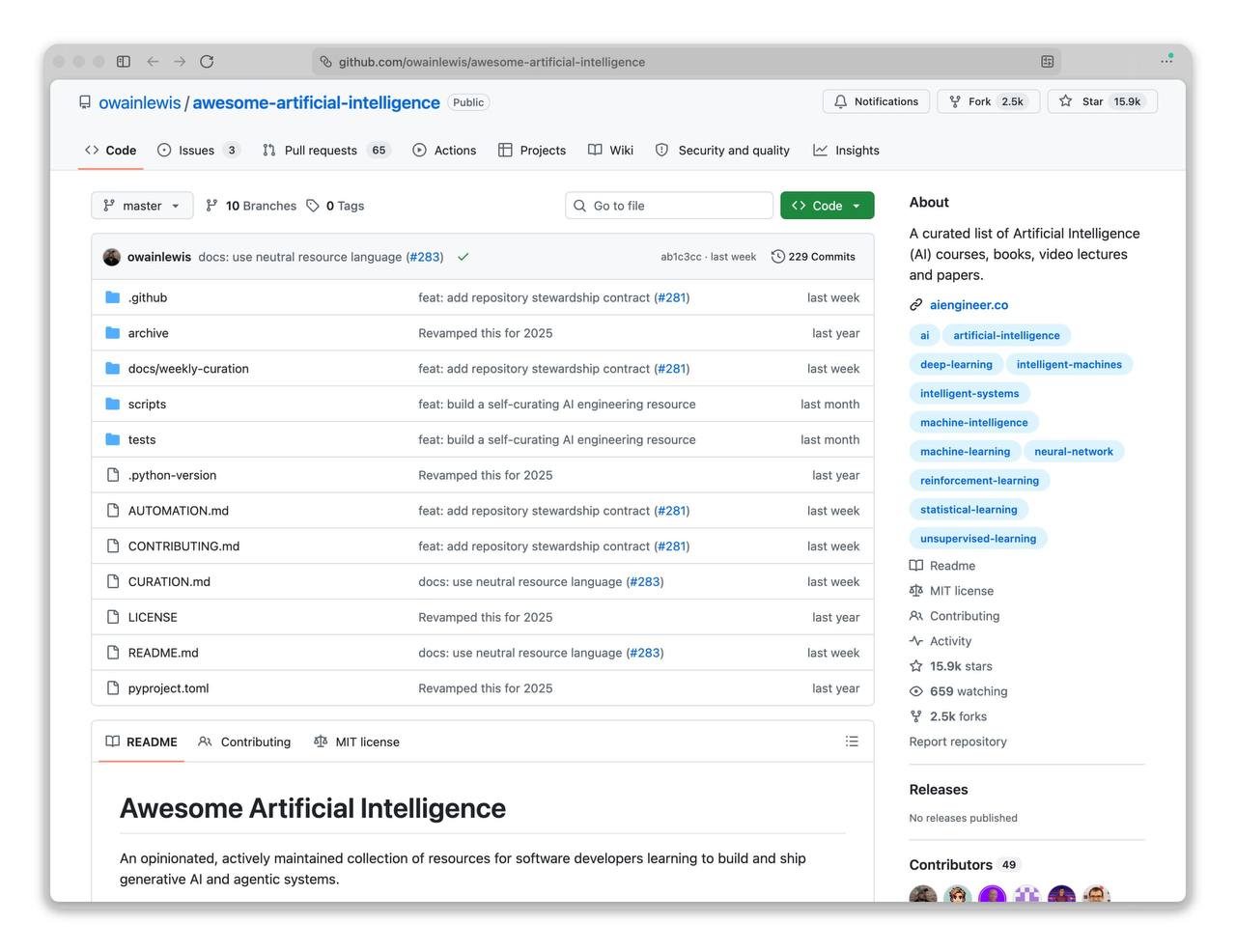Open the Pull requests tab
1236x952 pixels.
(x=325, y=151)
